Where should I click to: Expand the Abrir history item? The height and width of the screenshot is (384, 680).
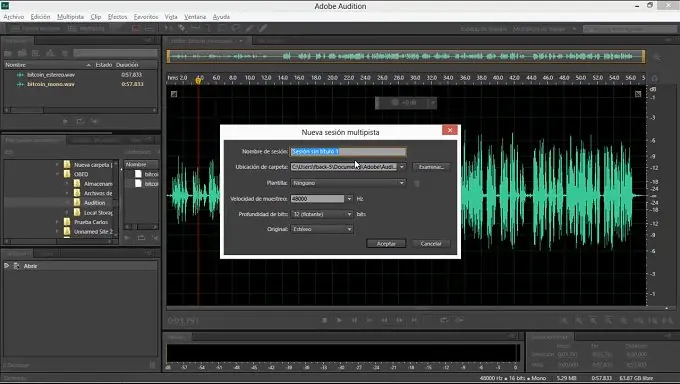(x=7, y=266)
